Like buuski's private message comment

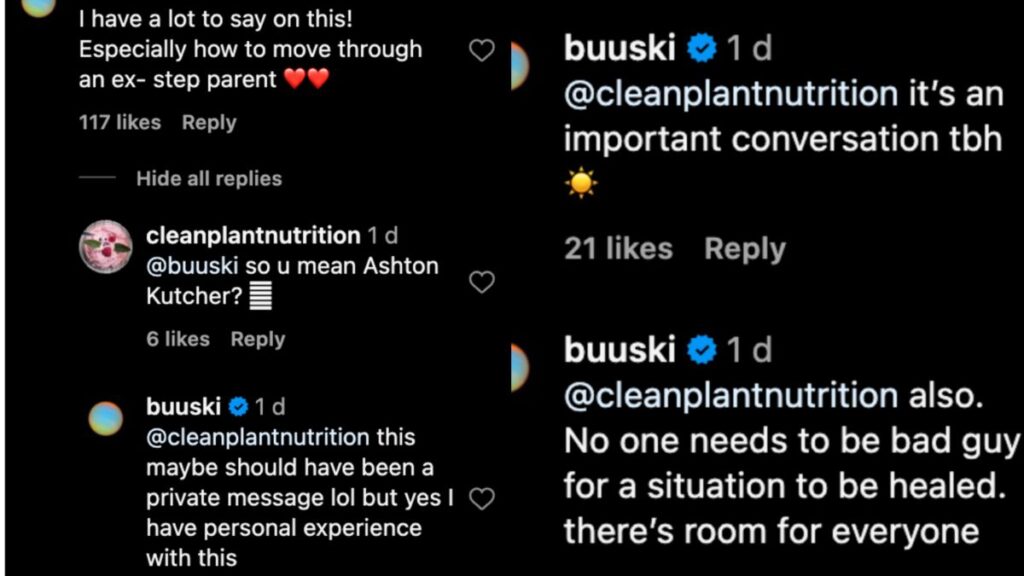pyautogui.click(x=482, y=497)
